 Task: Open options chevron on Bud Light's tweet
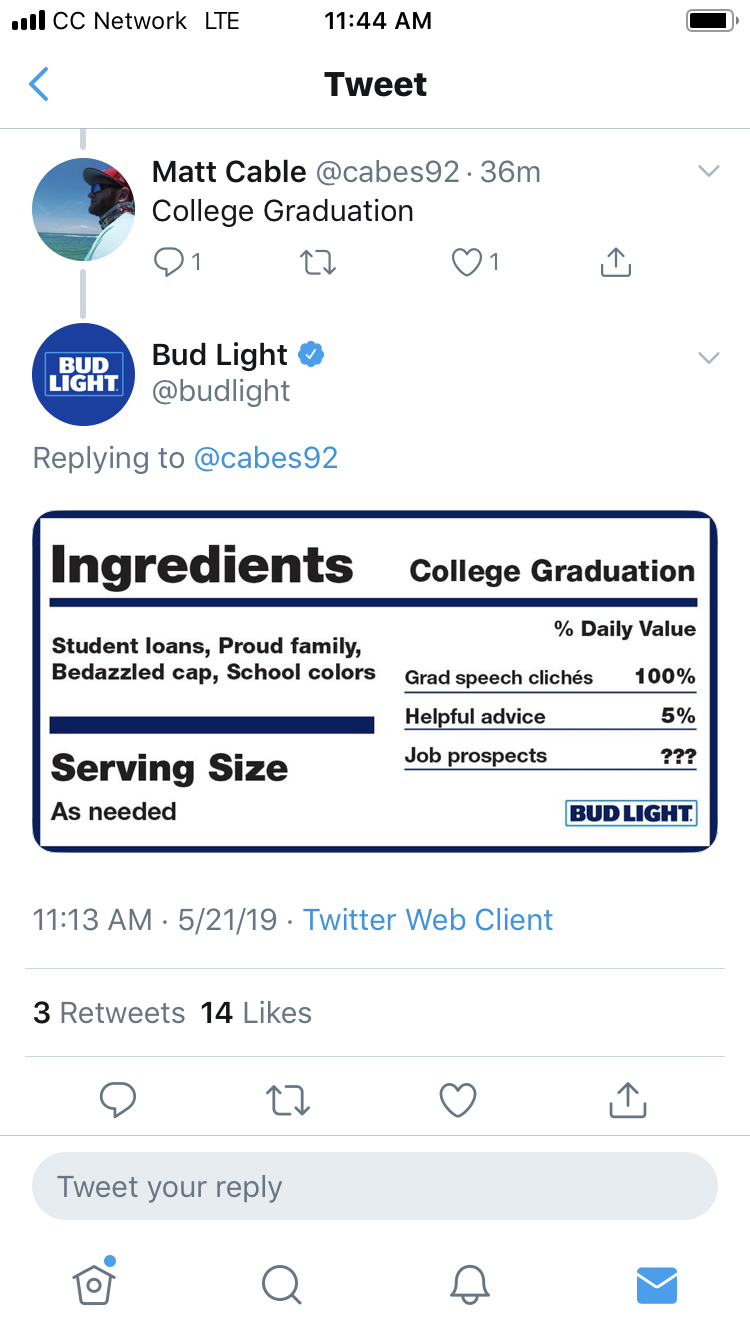click(709, 358)
